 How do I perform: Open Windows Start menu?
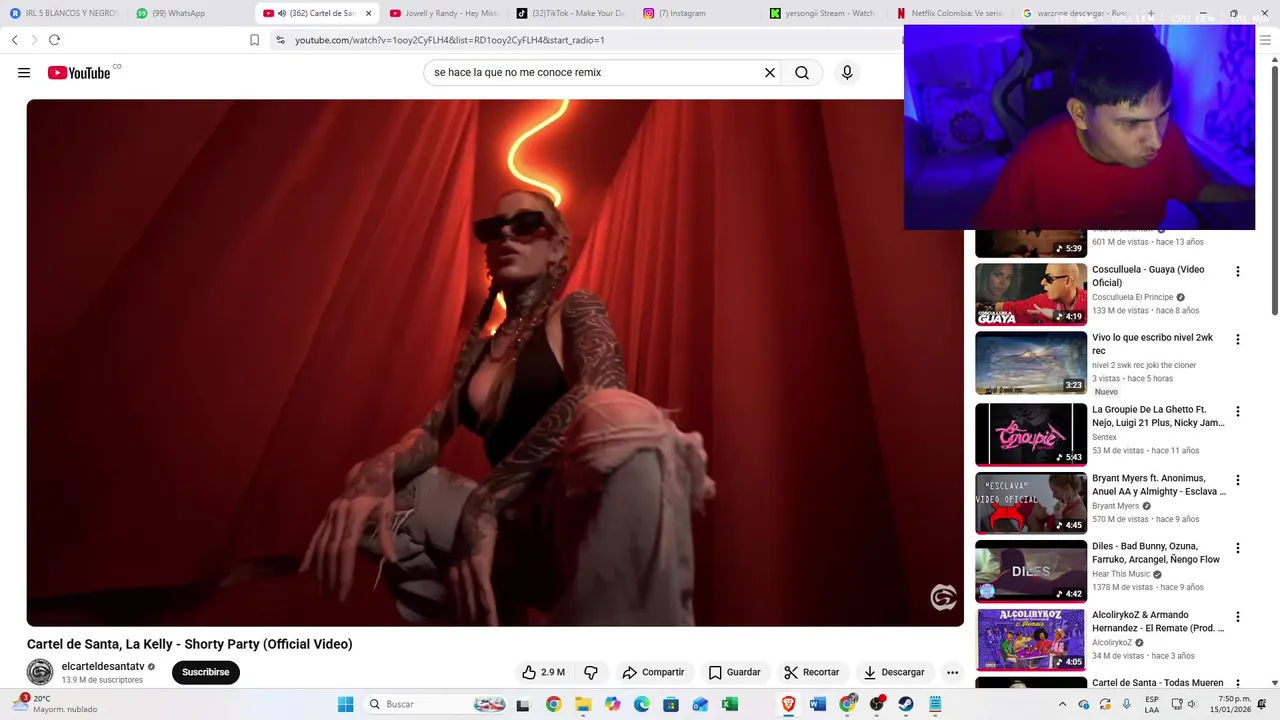tap(345, 704)
